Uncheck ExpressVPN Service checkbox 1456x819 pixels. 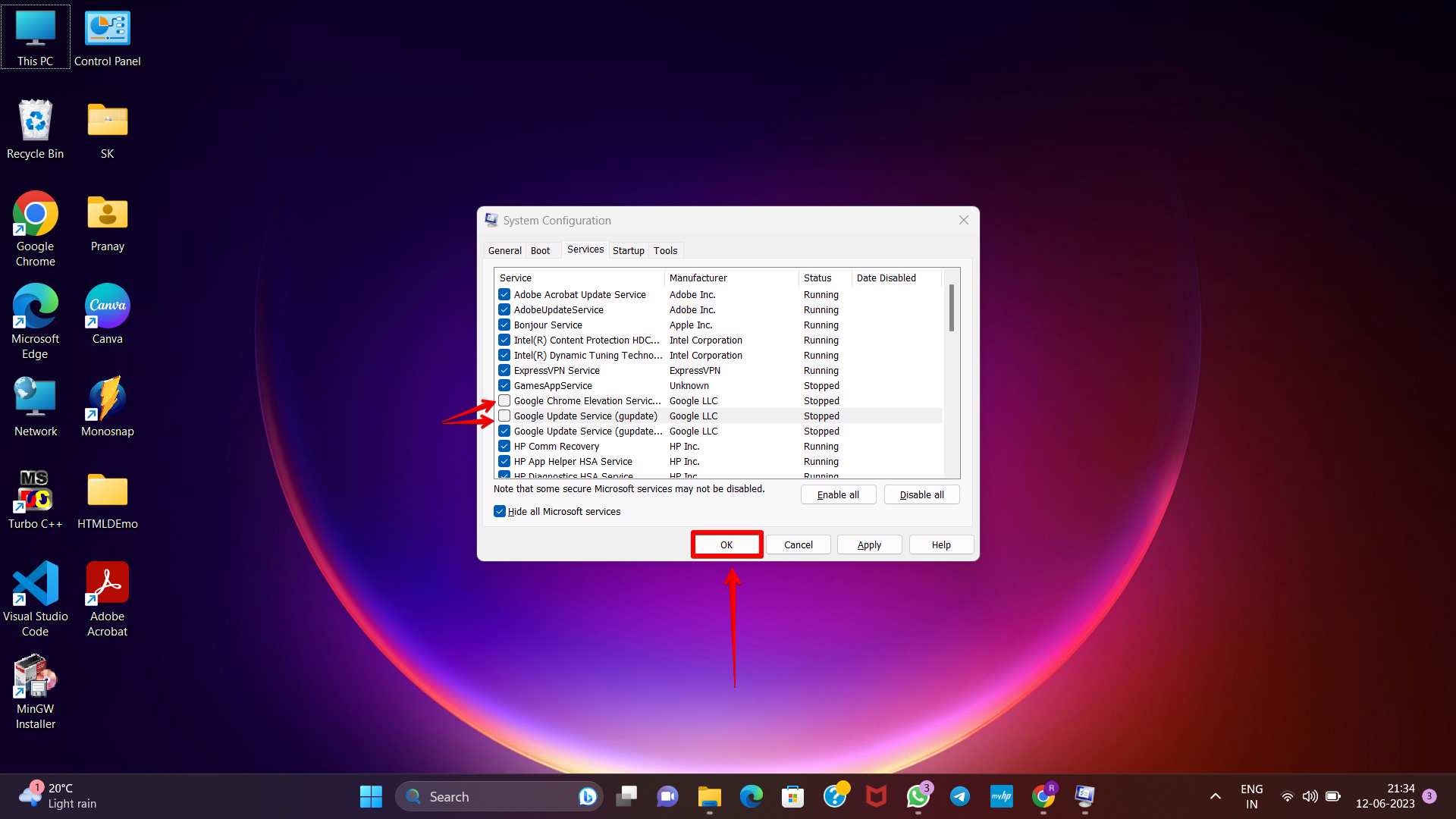pos(504,370)
